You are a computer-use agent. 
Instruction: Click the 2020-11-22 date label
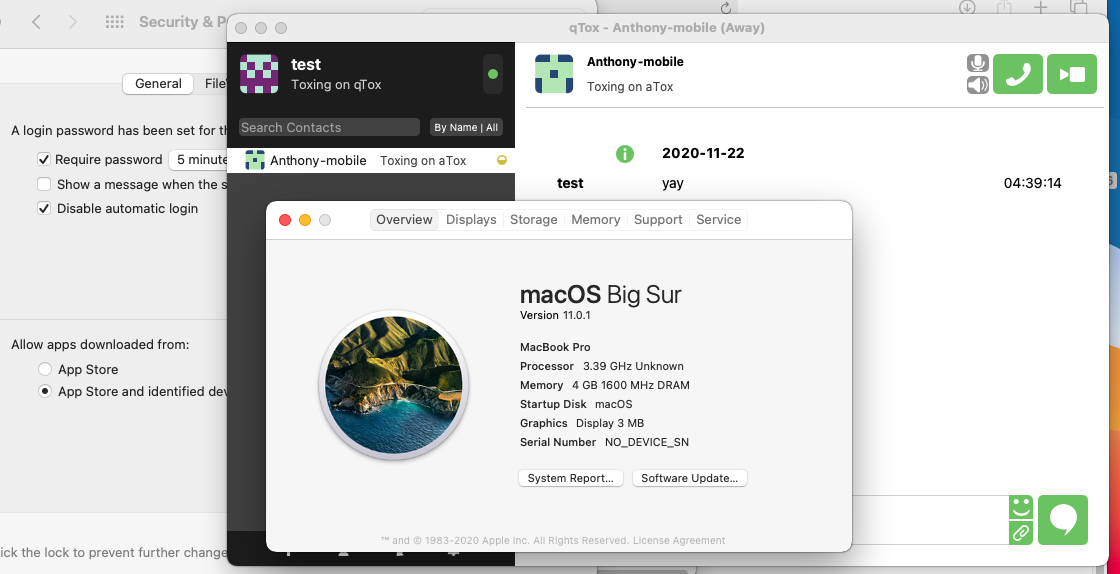pos(703,153)
